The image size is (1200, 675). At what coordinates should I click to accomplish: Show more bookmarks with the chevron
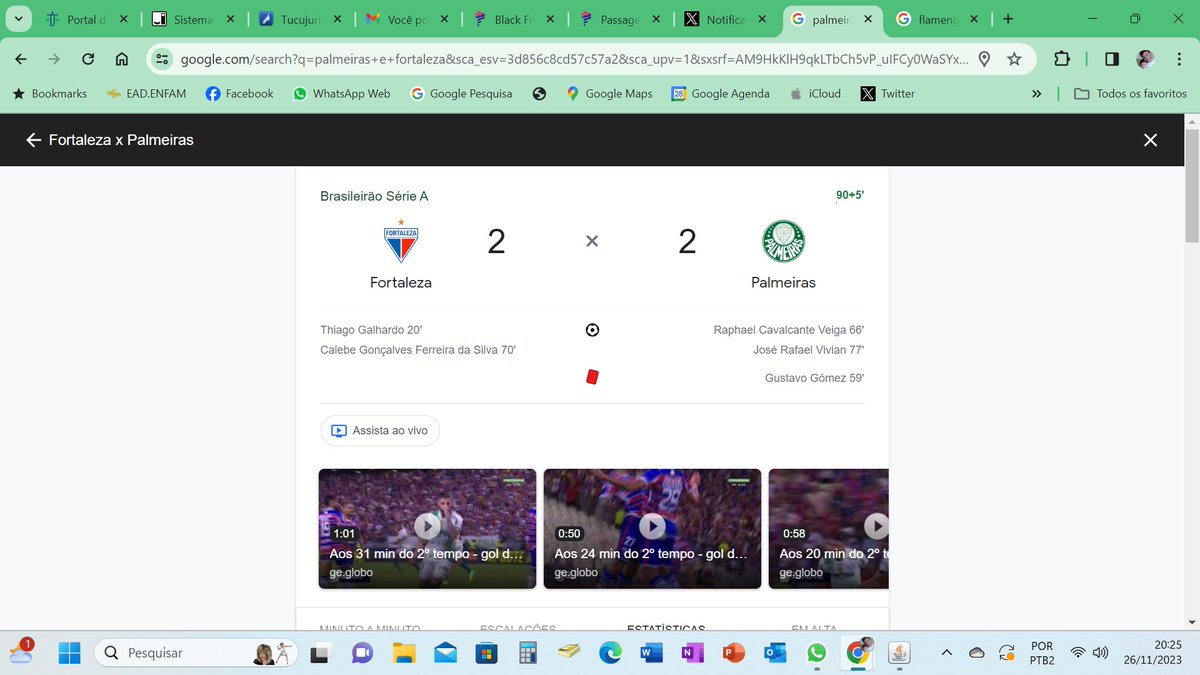[1036, 94]
